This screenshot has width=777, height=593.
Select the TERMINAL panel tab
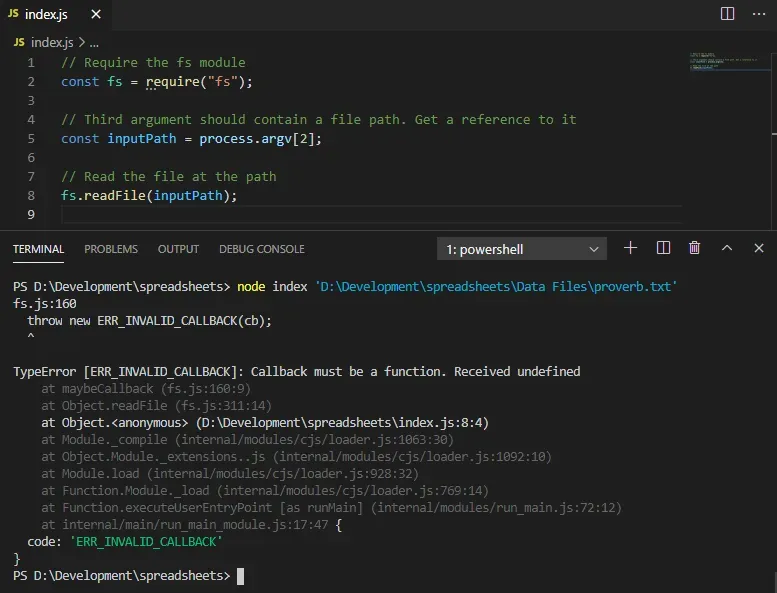coord(39,249)
